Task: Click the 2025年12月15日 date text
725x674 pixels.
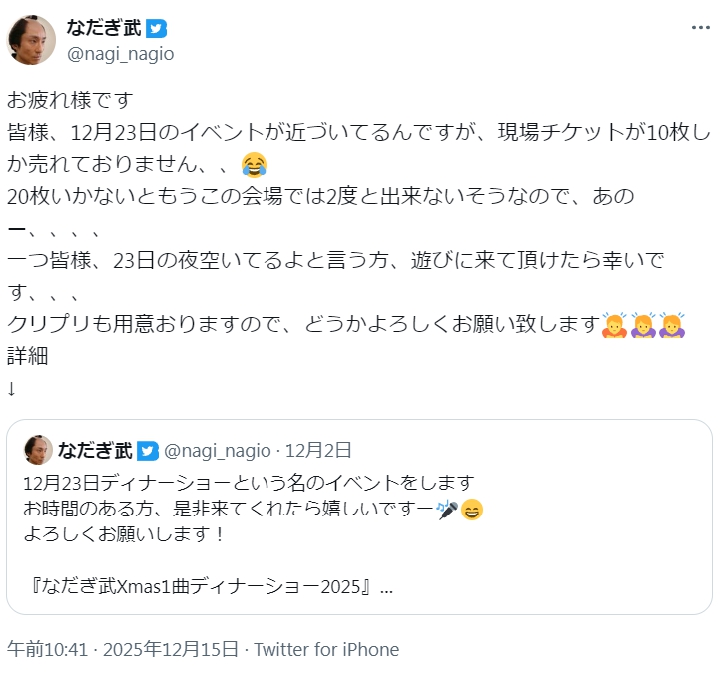Action: click(180, 649)
